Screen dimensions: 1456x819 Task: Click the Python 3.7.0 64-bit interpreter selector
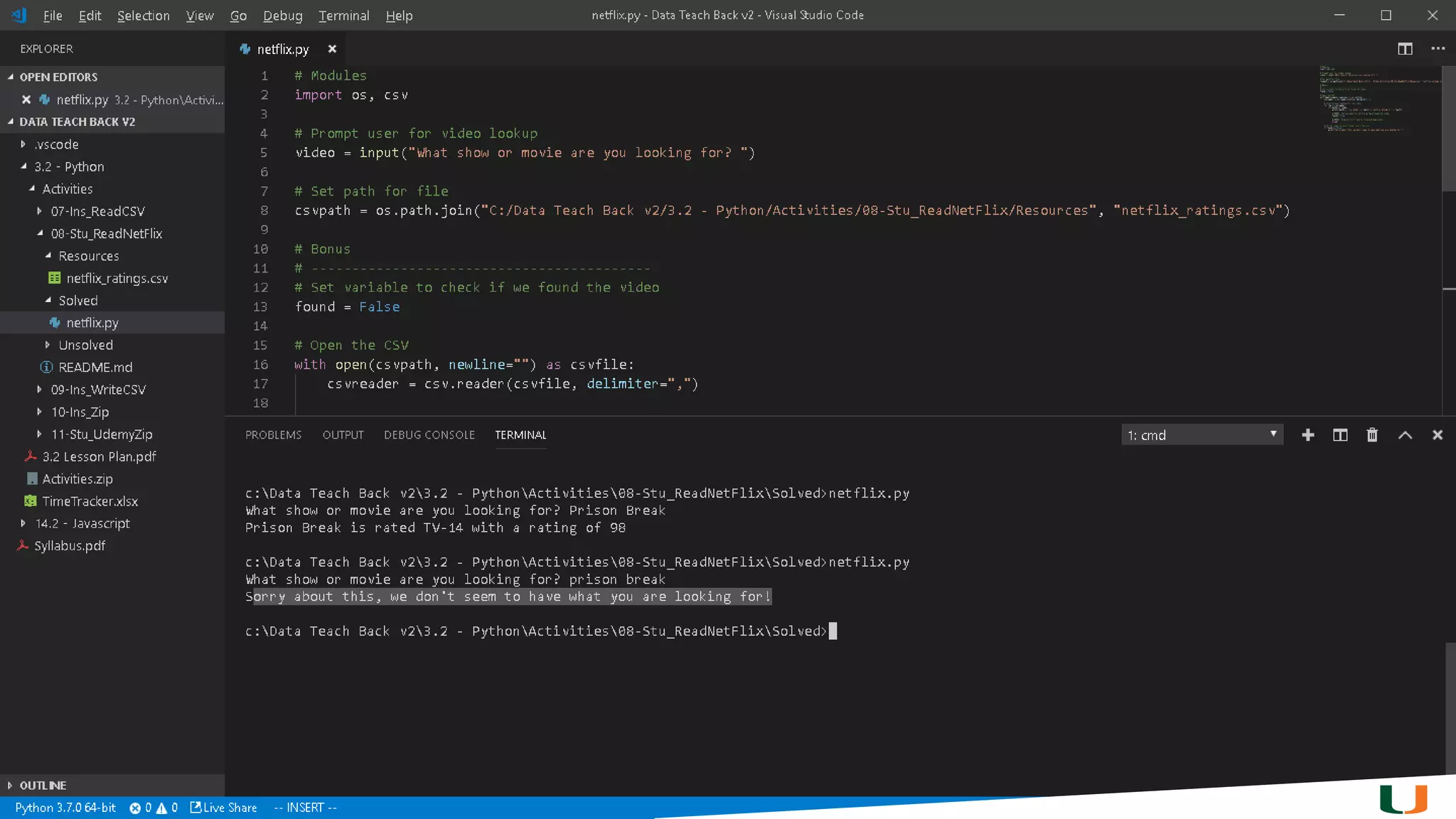65,808
